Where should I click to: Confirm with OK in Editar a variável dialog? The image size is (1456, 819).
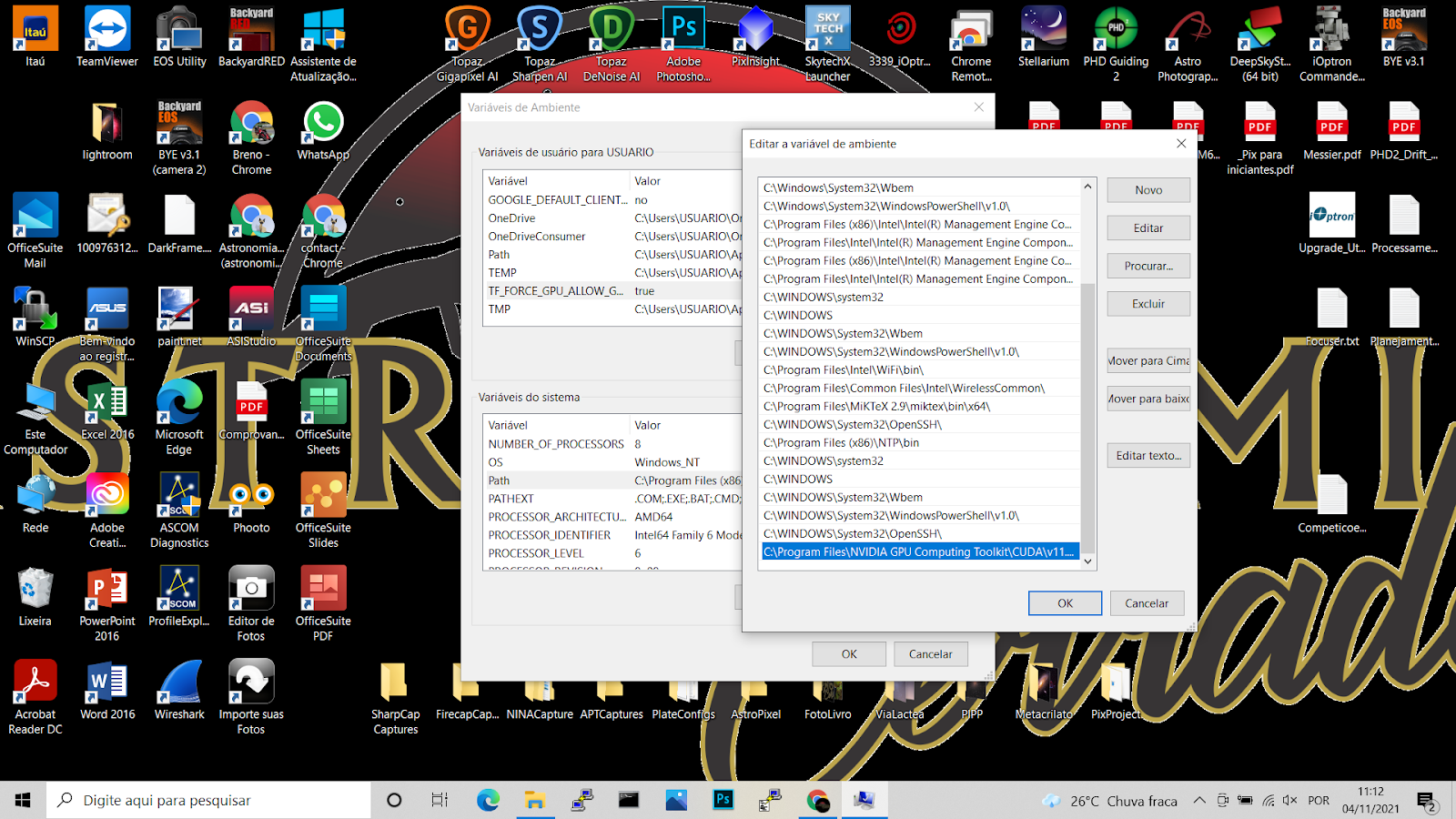[x=1065, y=603]
